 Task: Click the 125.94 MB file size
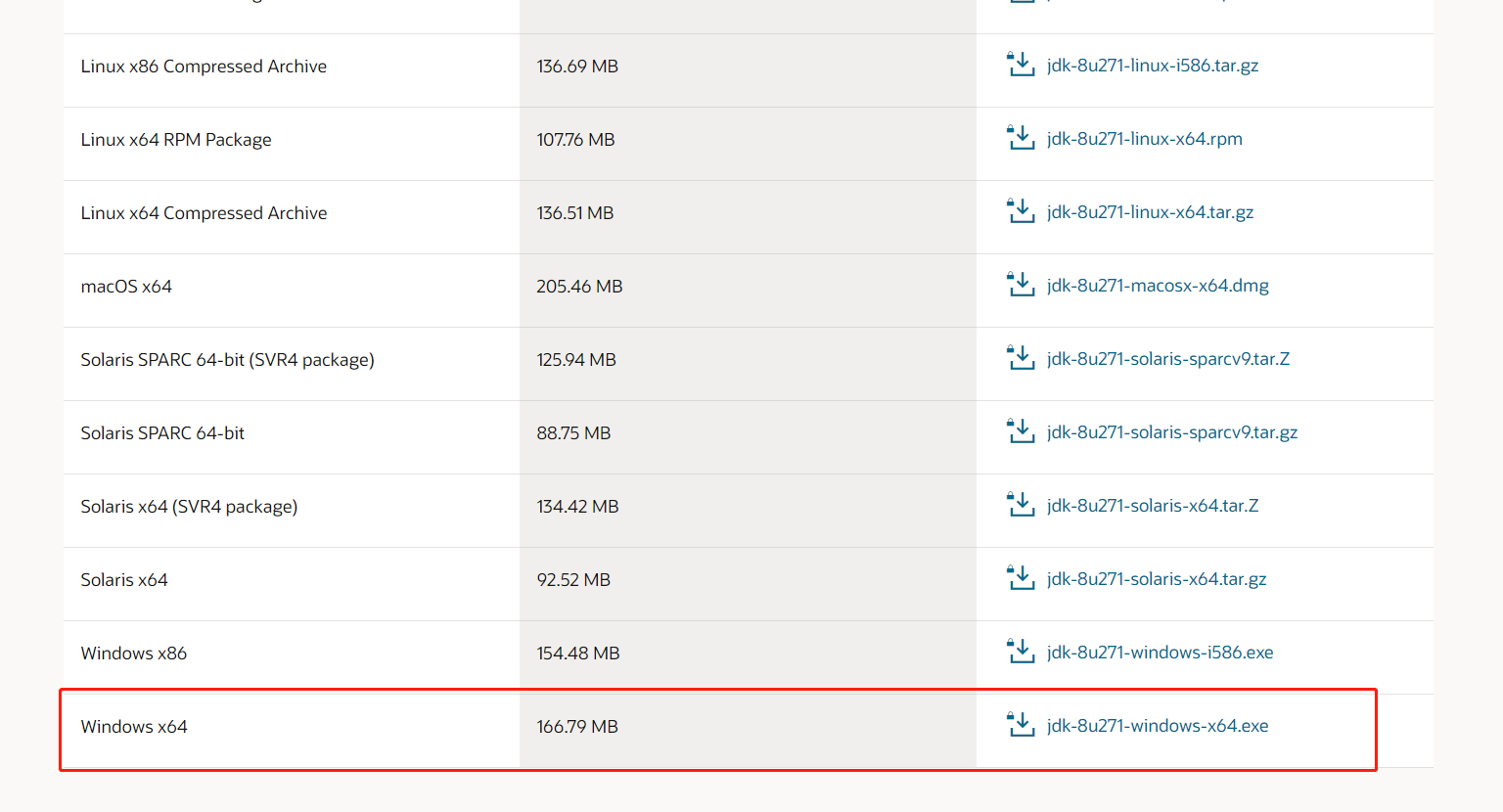576,360
